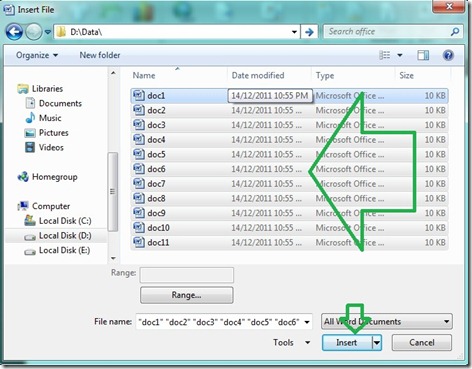Open Documents library
Image resolution: width=472 pixels, height=369 pixels.
tap(60, 103)
